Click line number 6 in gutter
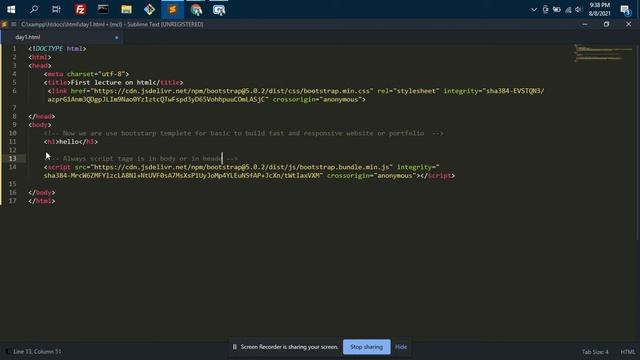The width and height of the screenshot is (640, 360). (14, 91)
